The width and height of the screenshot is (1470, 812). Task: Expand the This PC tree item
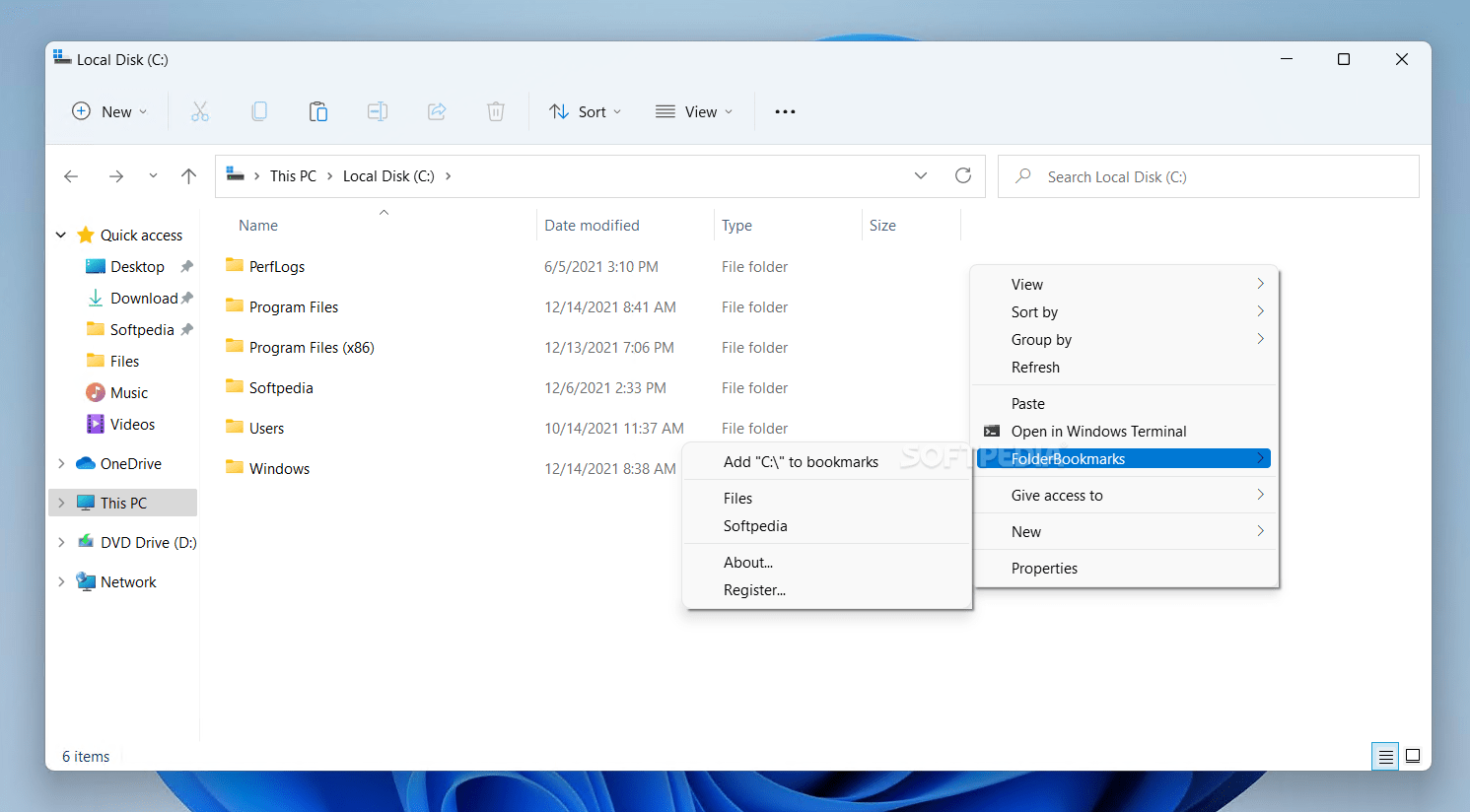(61, 503)
